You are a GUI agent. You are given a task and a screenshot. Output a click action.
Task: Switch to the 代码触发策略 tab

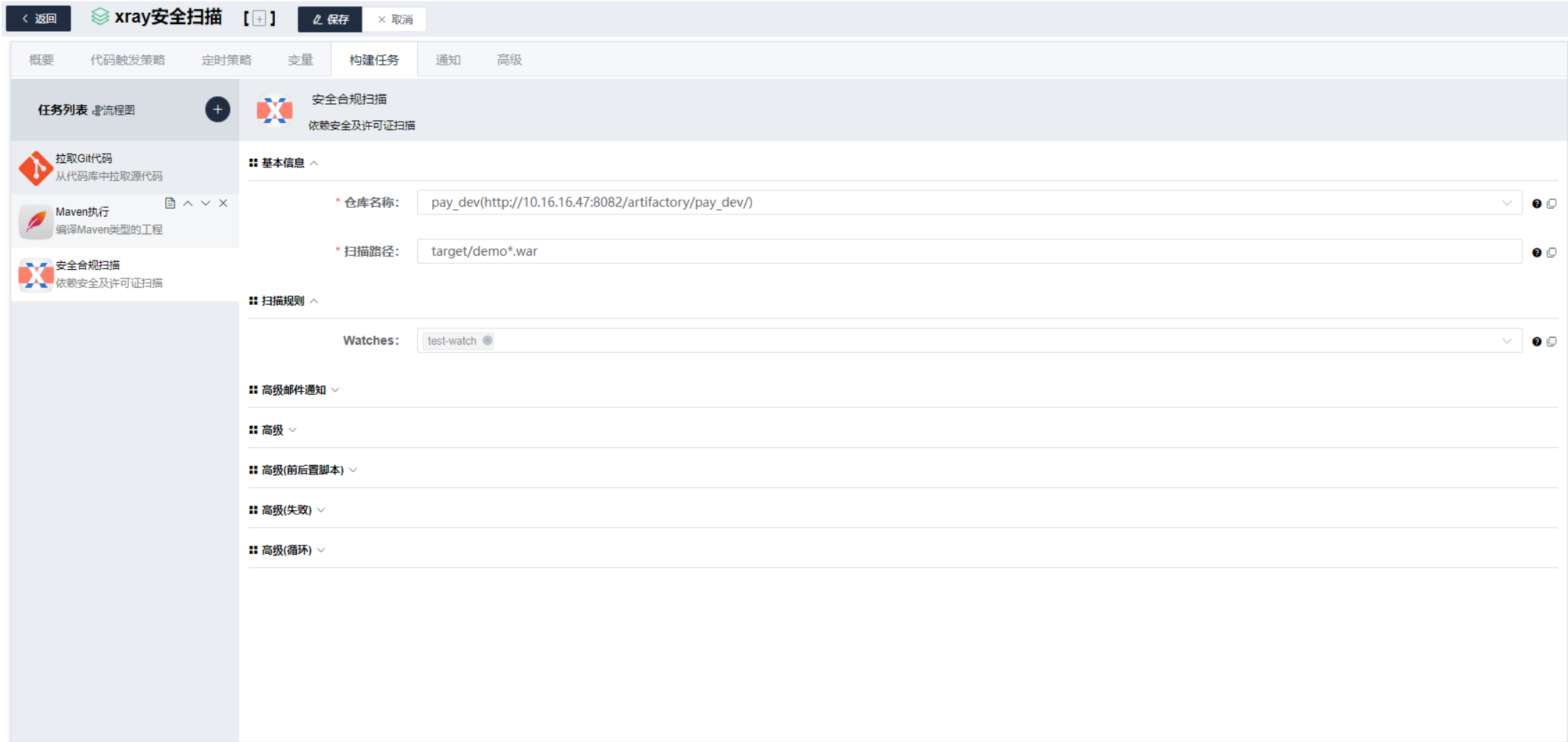(x=127, y=60)
